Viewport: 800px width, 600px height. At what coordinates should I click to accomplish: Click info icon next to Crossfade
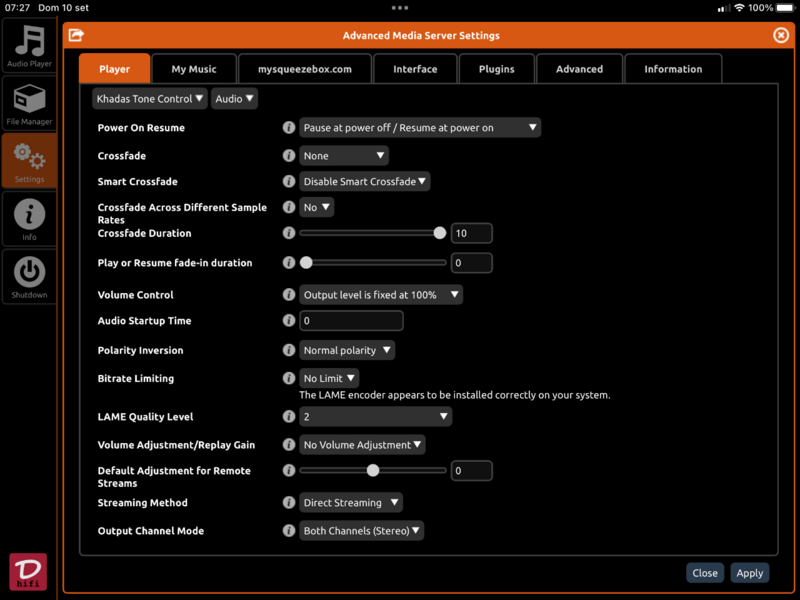pyautogui.click(x=289, y=156)
